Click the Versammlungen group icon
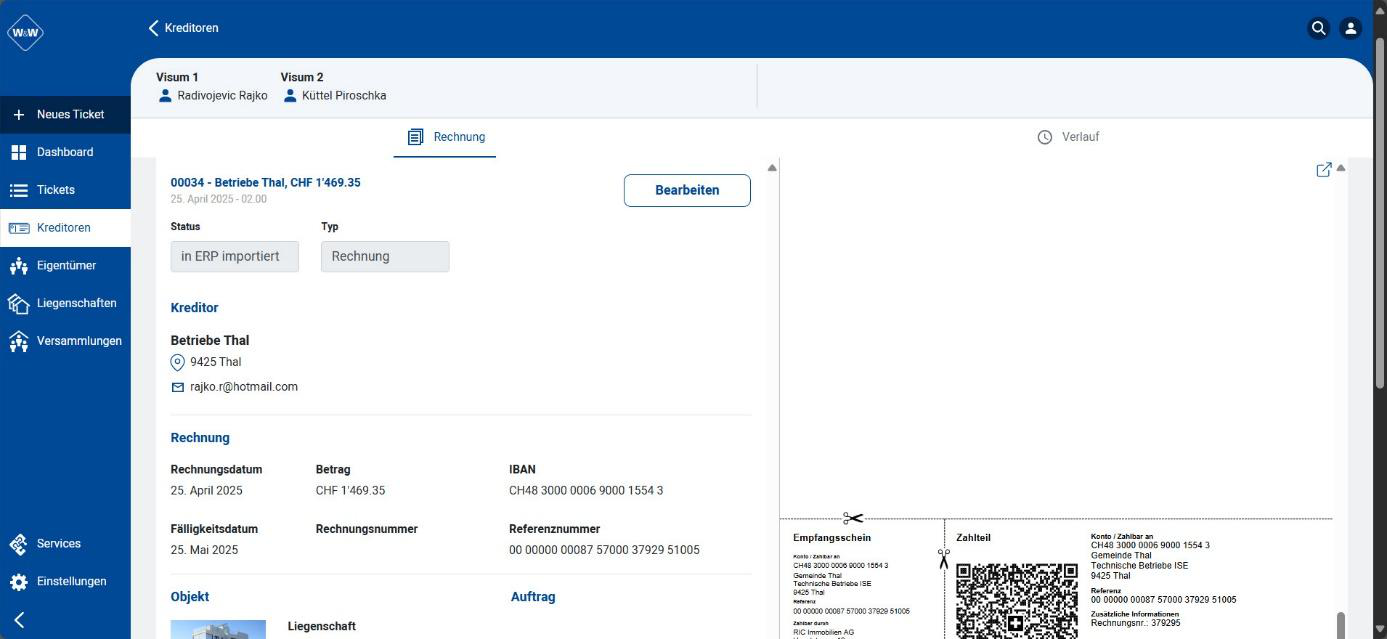Screen dimensions: 1387x639 tap(18, 341)
